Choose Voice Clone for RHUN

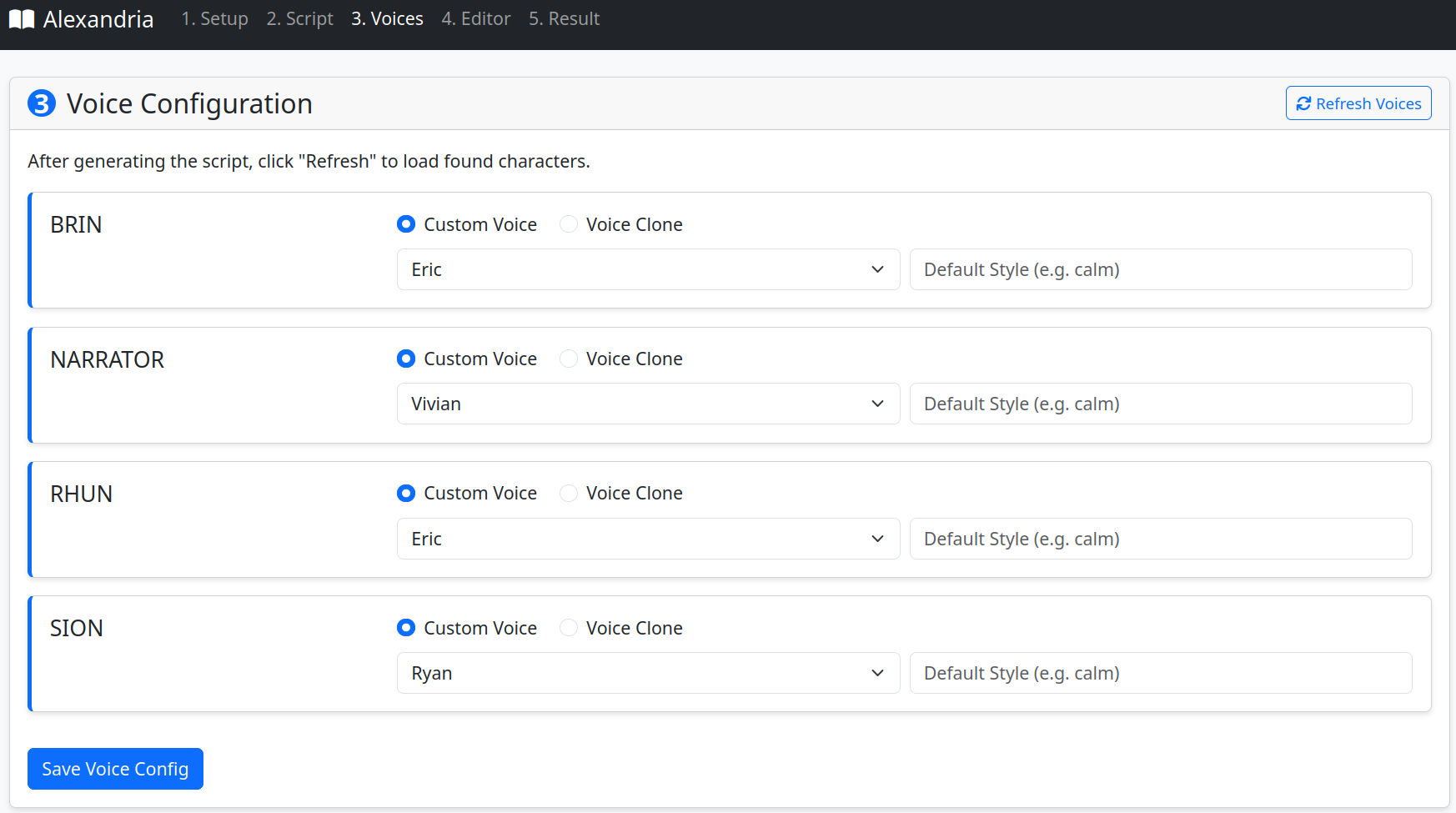[x=569, y=493]
